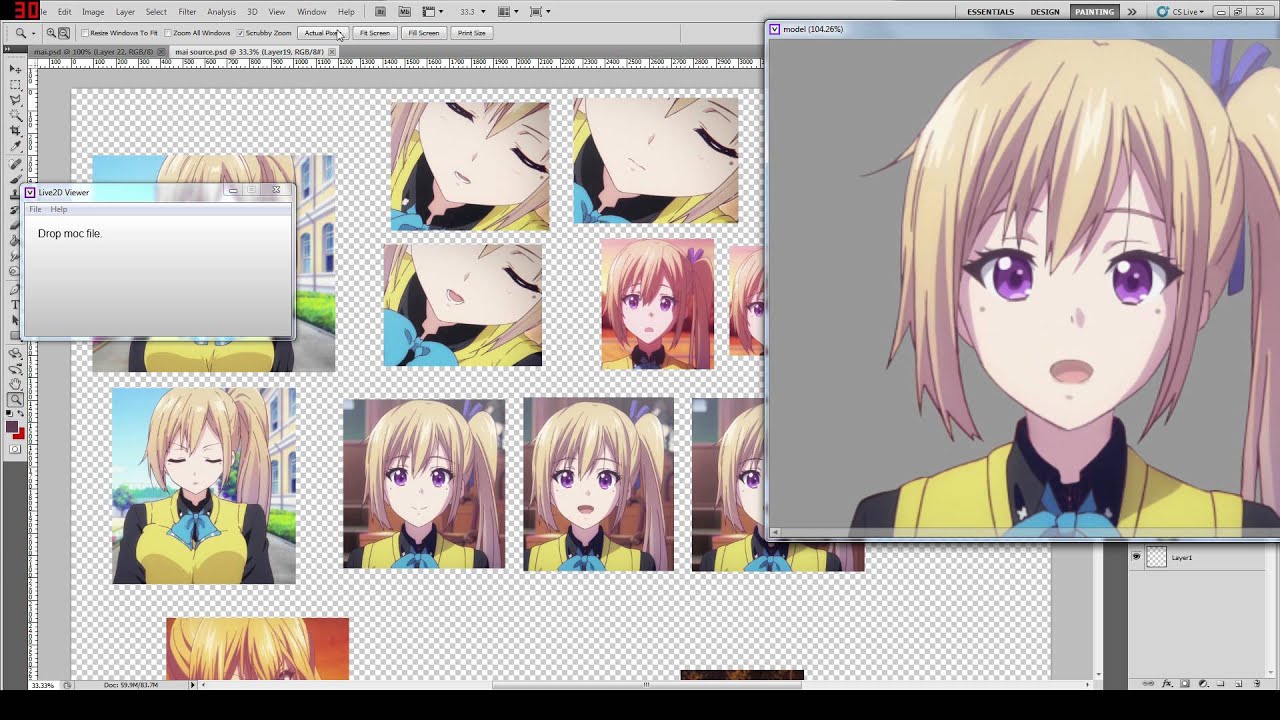Viewport: 1280px width, 720px height.
Task: Open the Filter menu
Action: [x=187, y=12]
